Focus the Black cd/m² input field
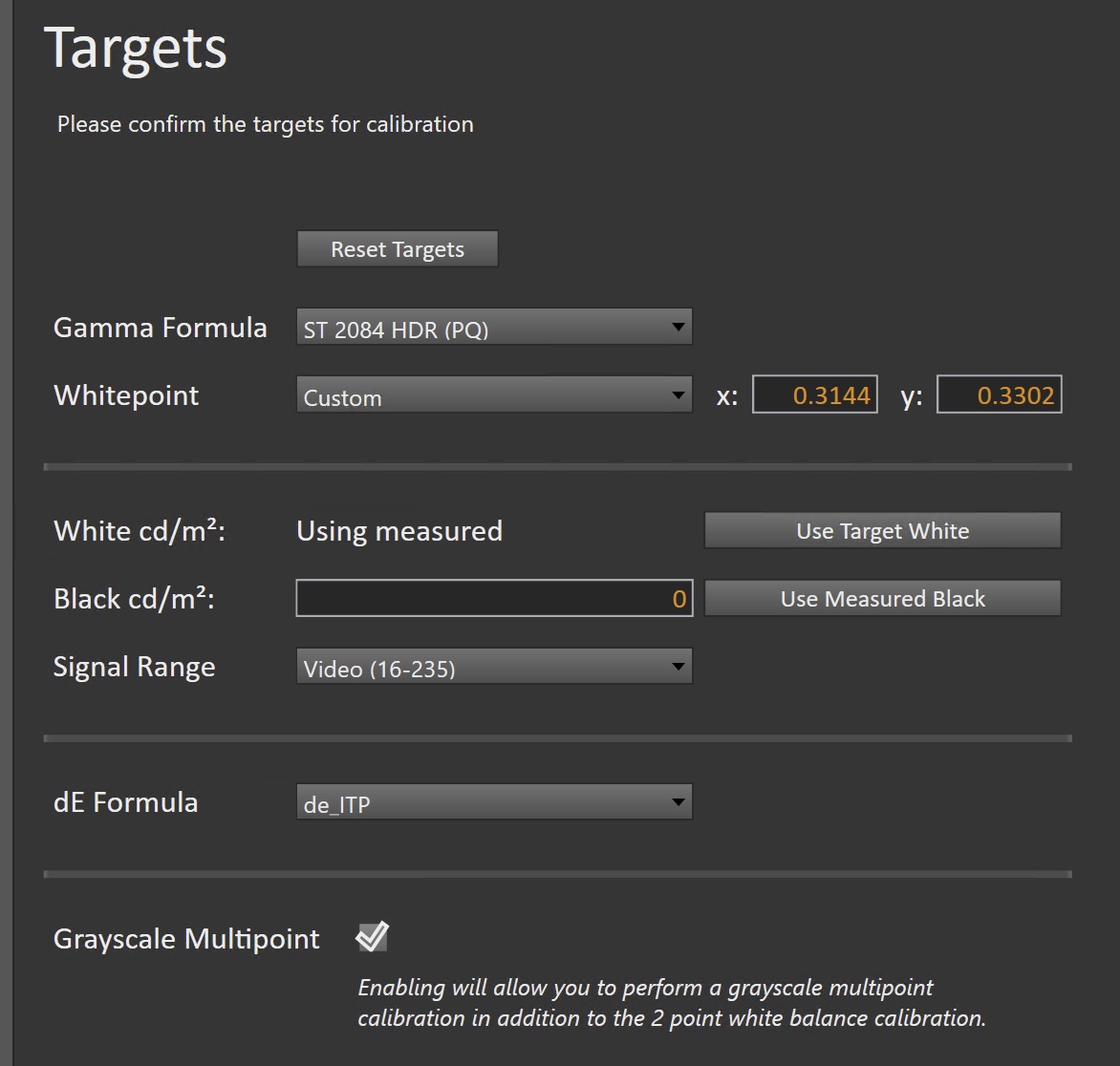Viewport: 1120px width, 1066px height. click(x=494, y=599)
